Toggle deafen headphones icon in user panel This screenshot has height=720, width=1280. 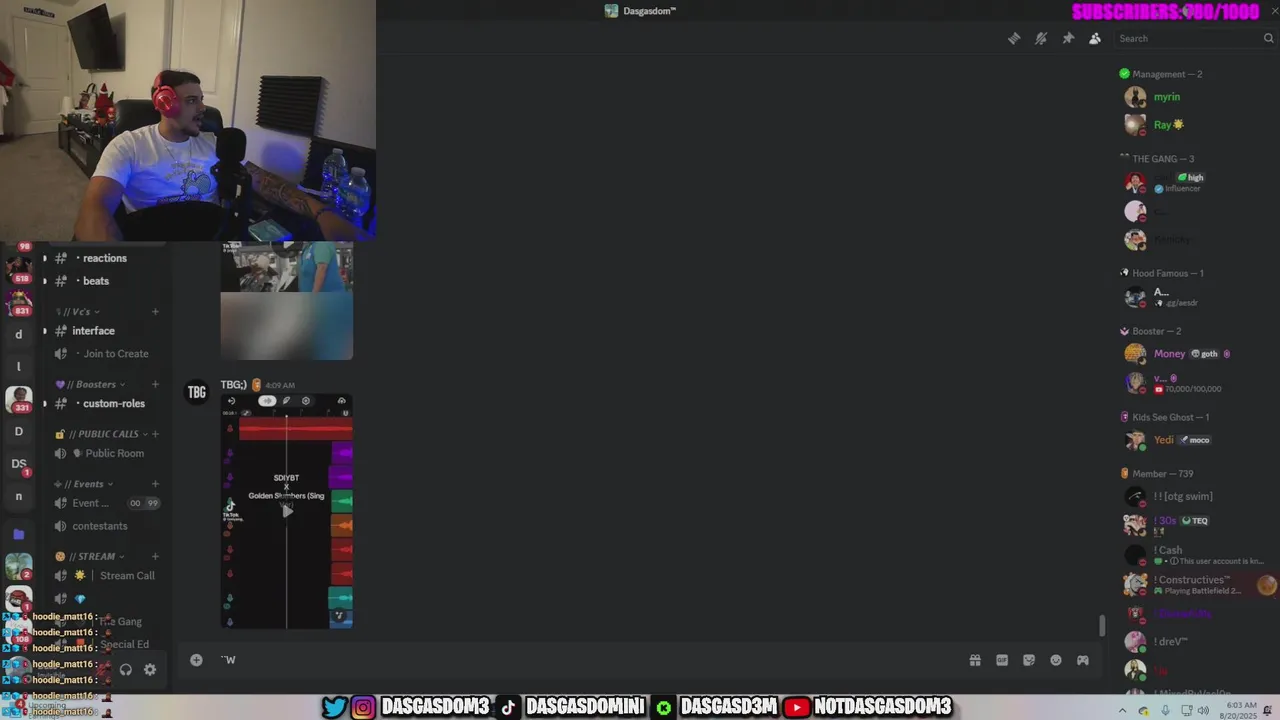[x=126, y=670]
